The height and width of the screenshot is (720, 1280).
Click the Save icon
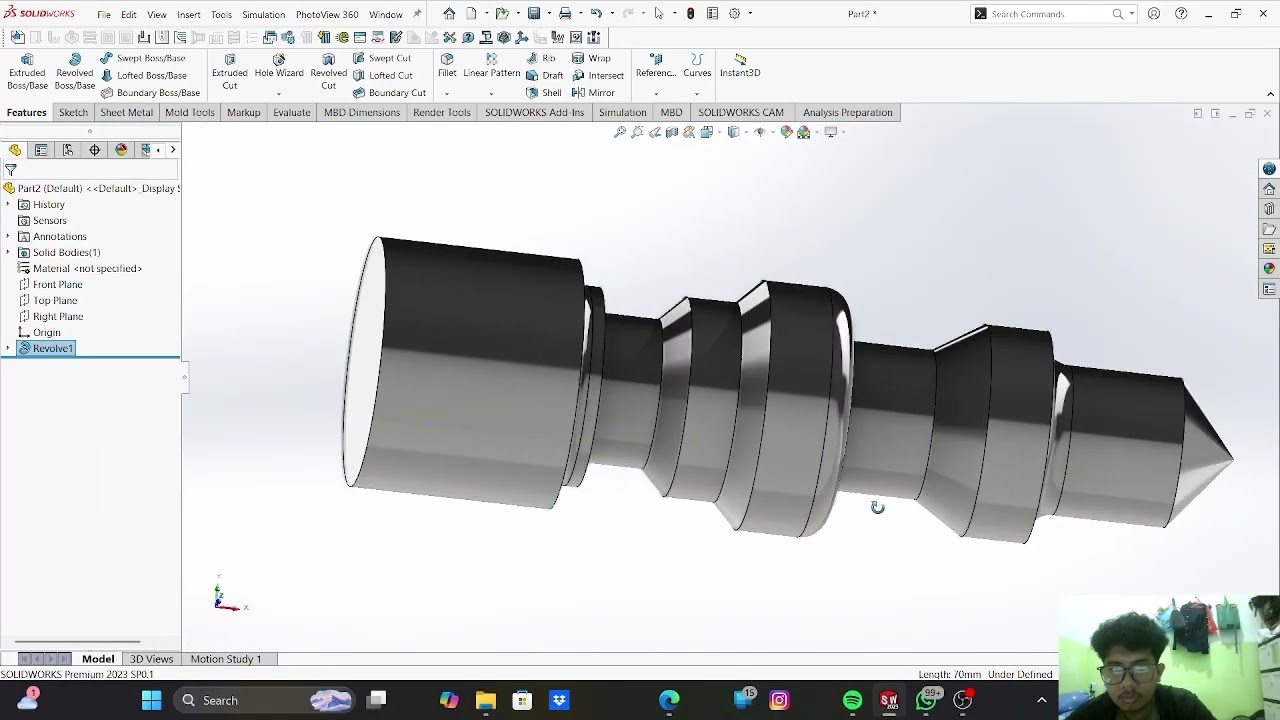[x=535, y=14]
